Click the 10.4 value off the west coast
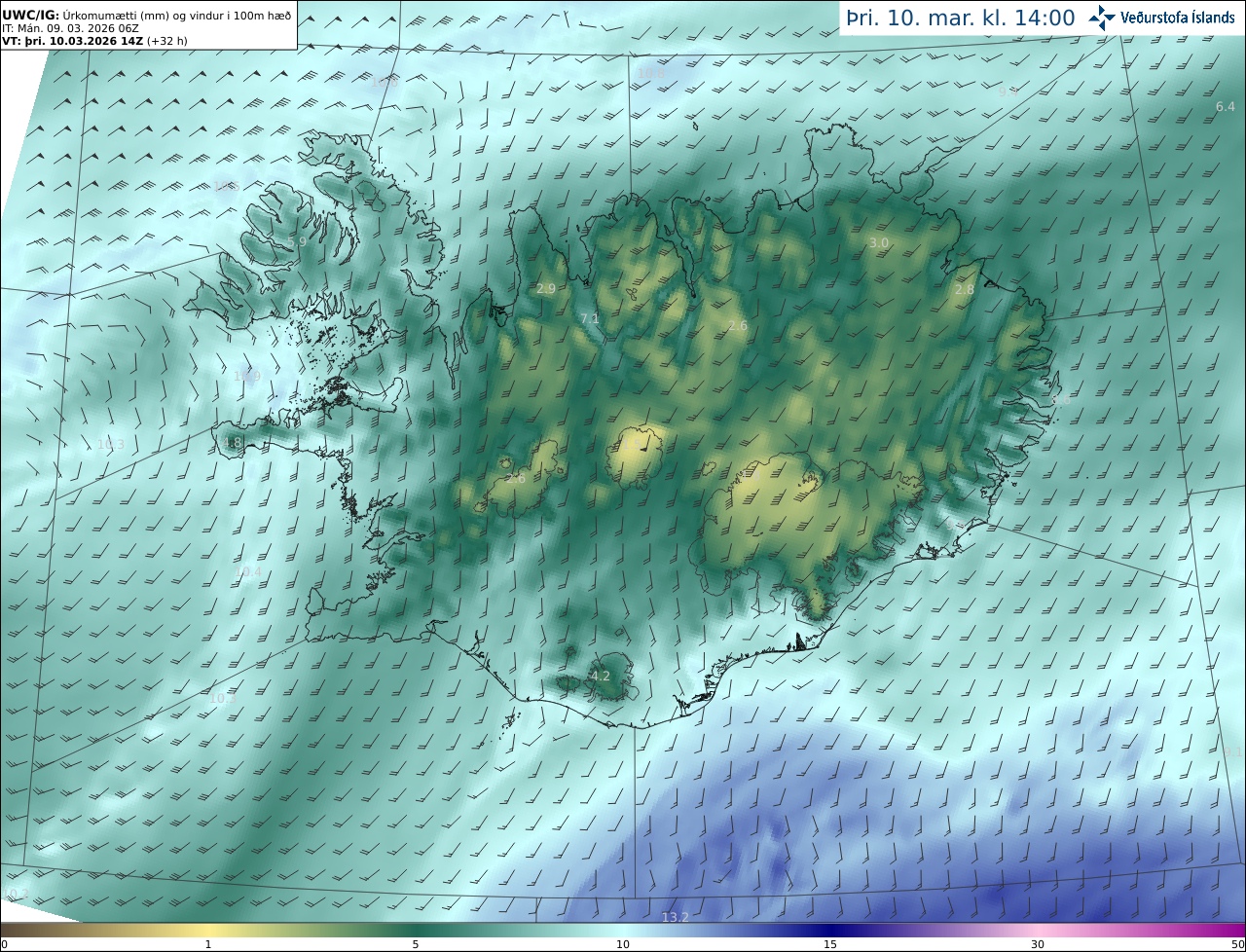 coord(250,571)
